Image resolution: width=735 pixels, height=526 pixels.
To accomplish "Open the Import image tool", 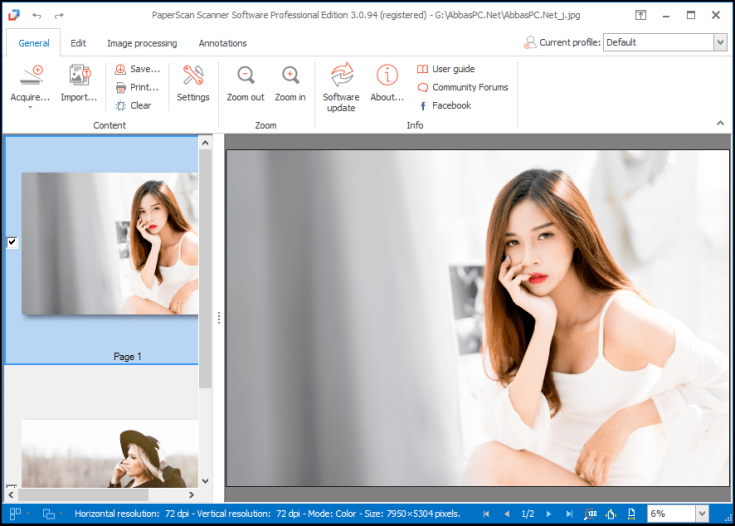I will pos(79,78).
